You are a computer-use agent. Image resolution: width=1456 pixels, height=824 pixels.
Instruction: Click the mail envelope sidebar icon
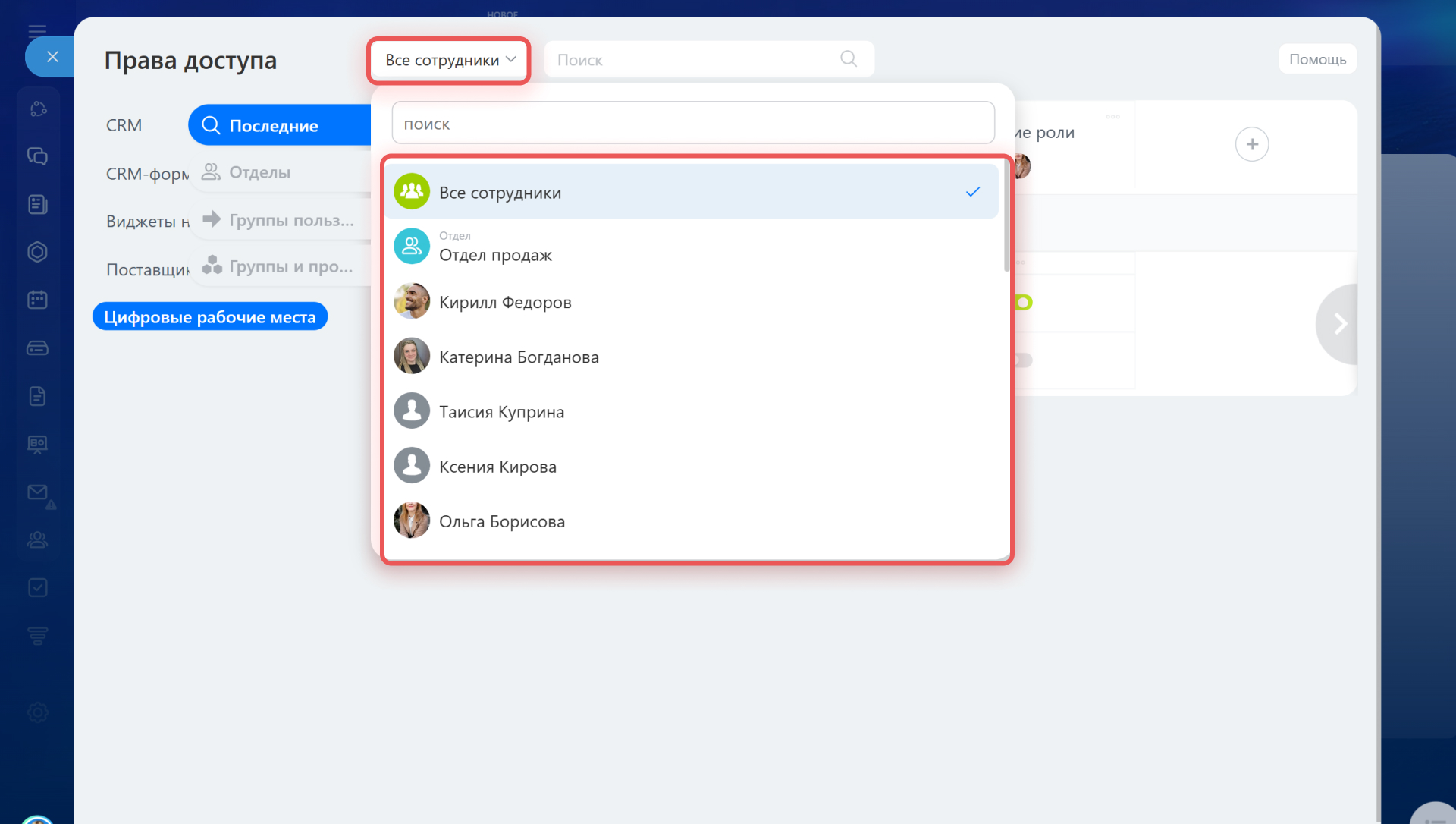click(37, 492)
